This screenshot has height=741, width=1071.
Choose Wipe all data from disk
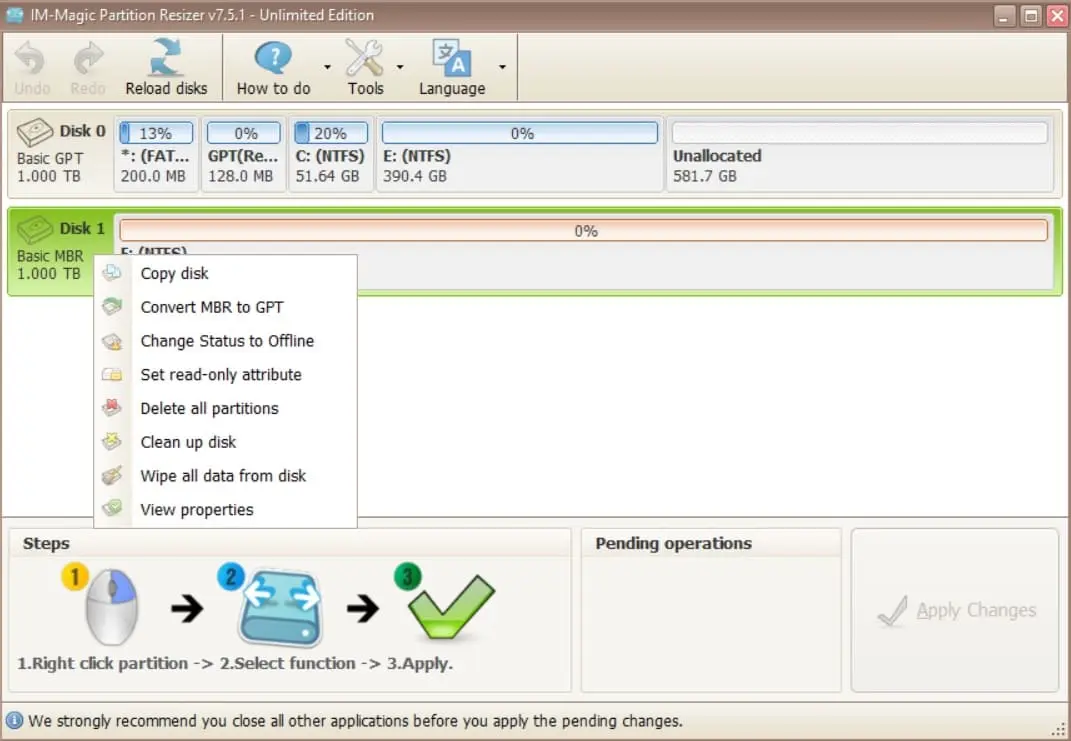pos(225,475)
